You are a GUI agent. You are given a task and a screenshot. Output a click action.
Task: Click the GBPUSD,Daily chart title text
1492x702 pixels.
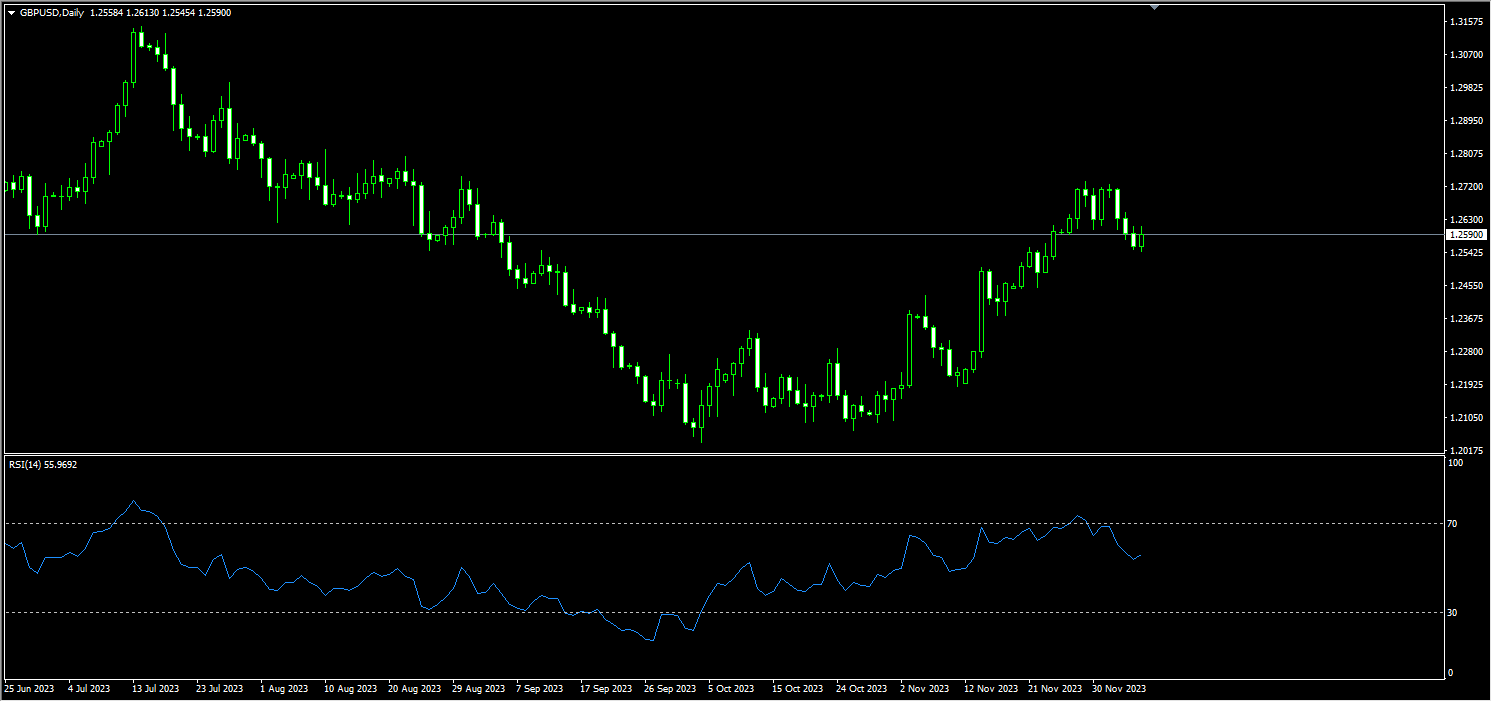click(x=52, y=13)
